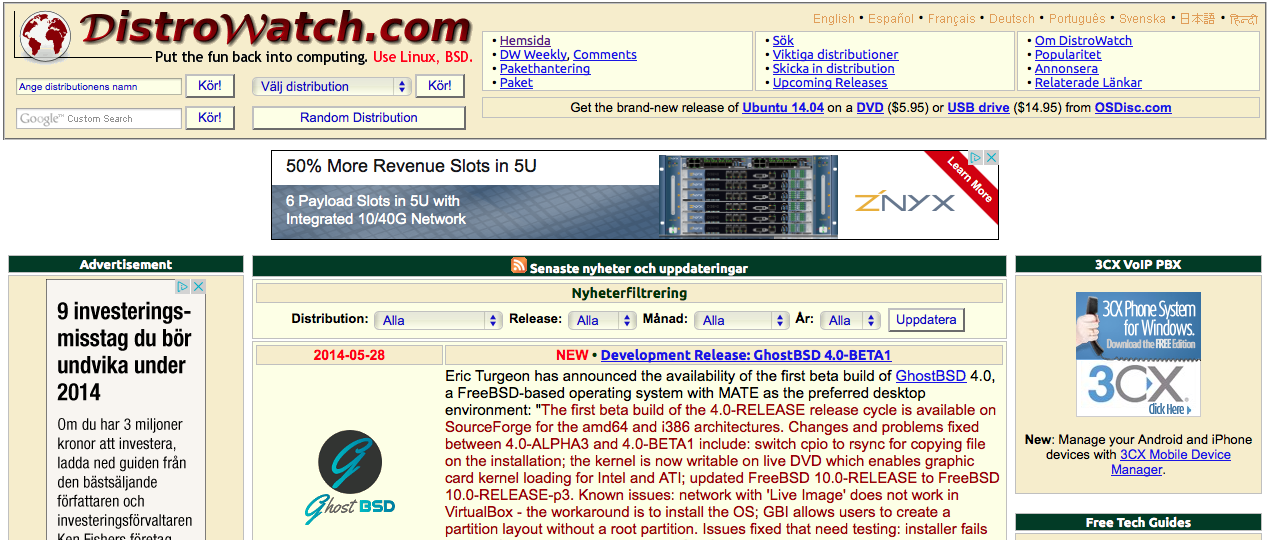
Task: Open the Distribution filter dropdown
Action: [438, 320]
